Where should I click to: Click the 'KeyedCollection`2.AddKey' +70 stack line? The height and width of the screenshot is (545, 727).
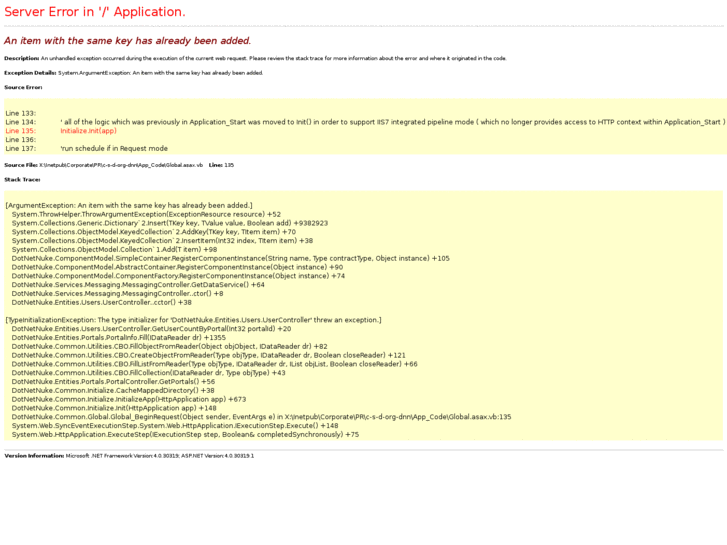pos(154,232)
